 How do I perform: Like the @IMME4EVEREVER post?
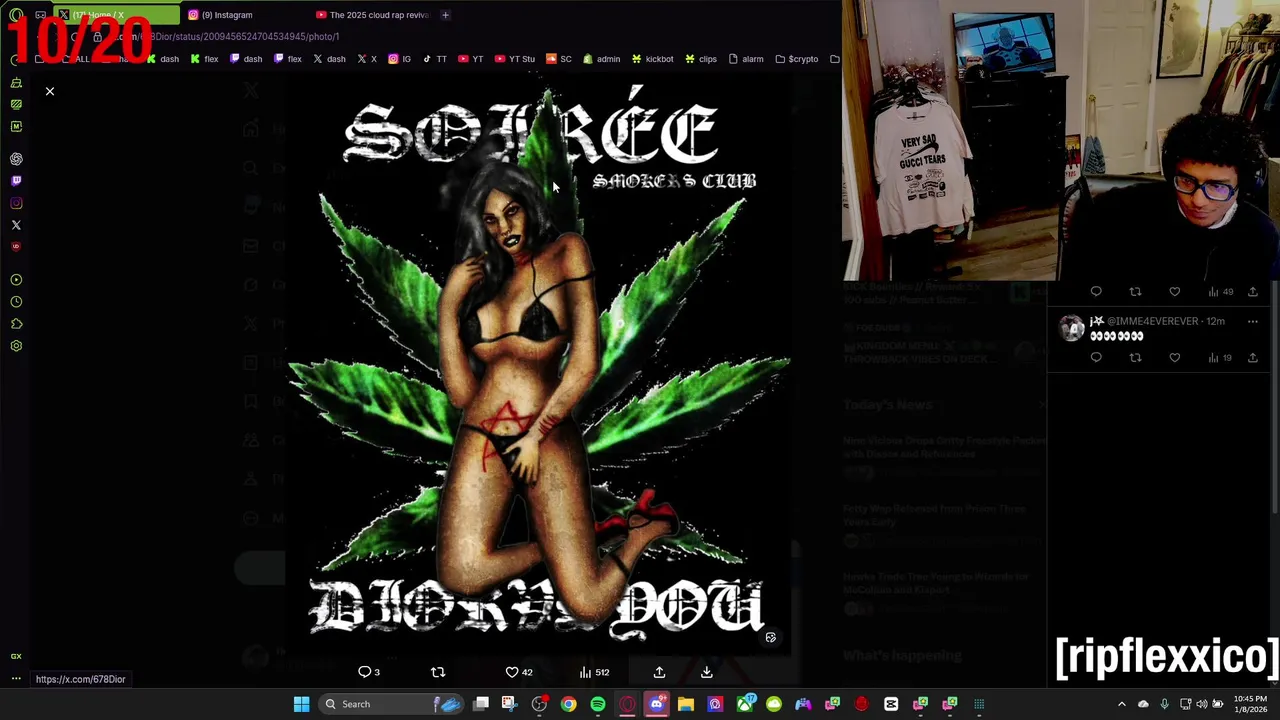pos(1174,357)
